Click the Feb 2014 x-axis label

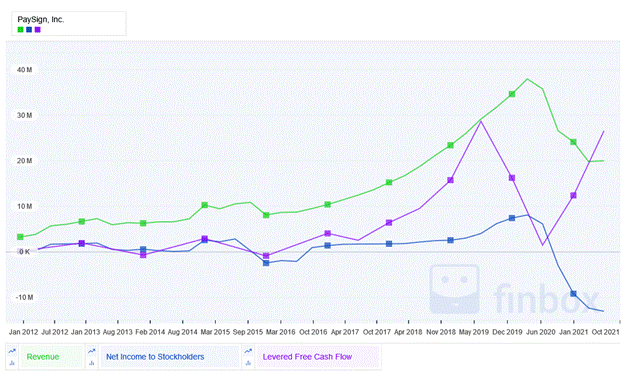(x=150, y=332)
